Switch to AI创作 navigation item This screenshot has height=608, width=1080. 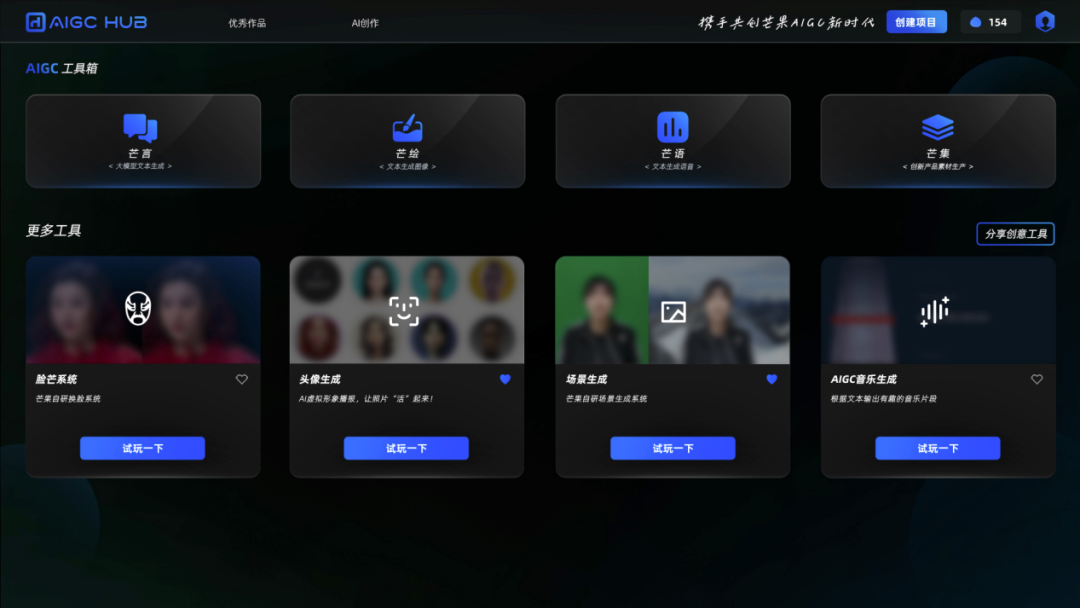coord(365,23)
